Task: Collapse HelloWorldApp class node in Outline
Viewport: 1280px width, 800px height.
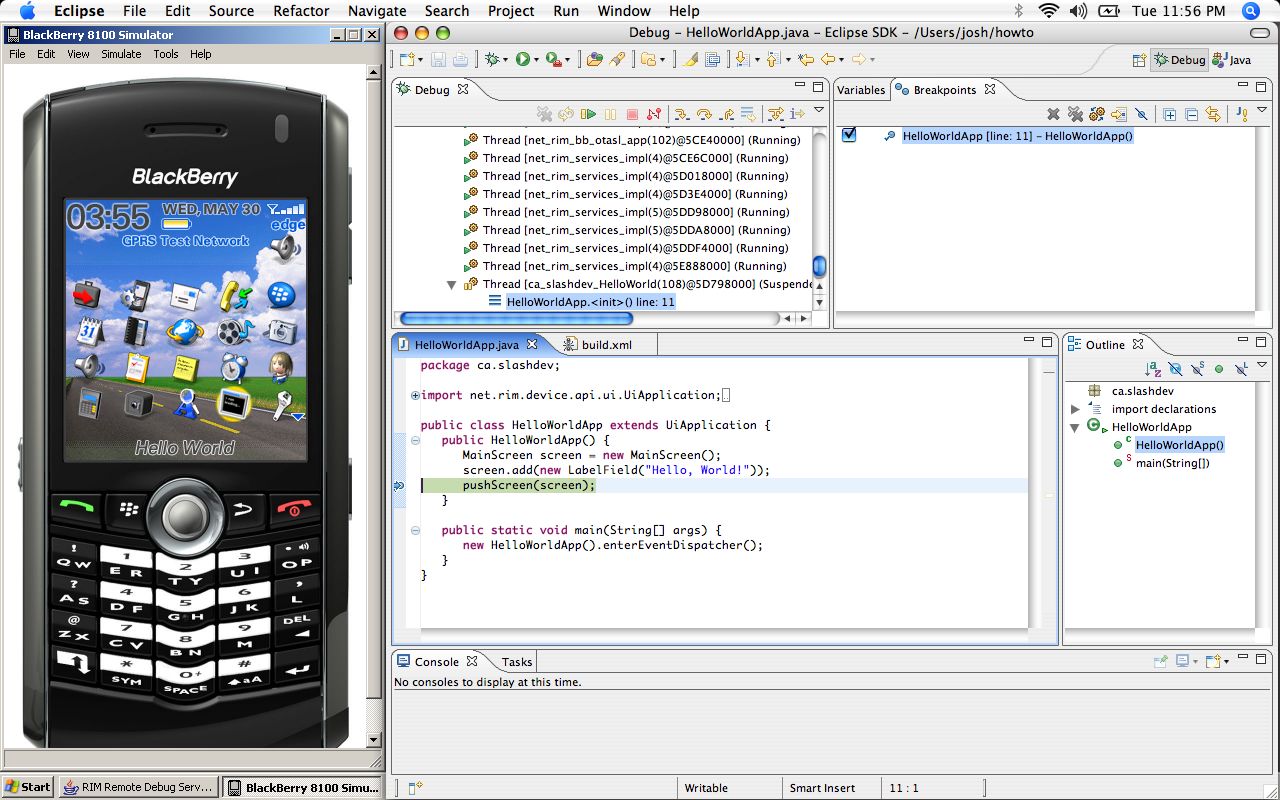Action: pos(1075,427)
